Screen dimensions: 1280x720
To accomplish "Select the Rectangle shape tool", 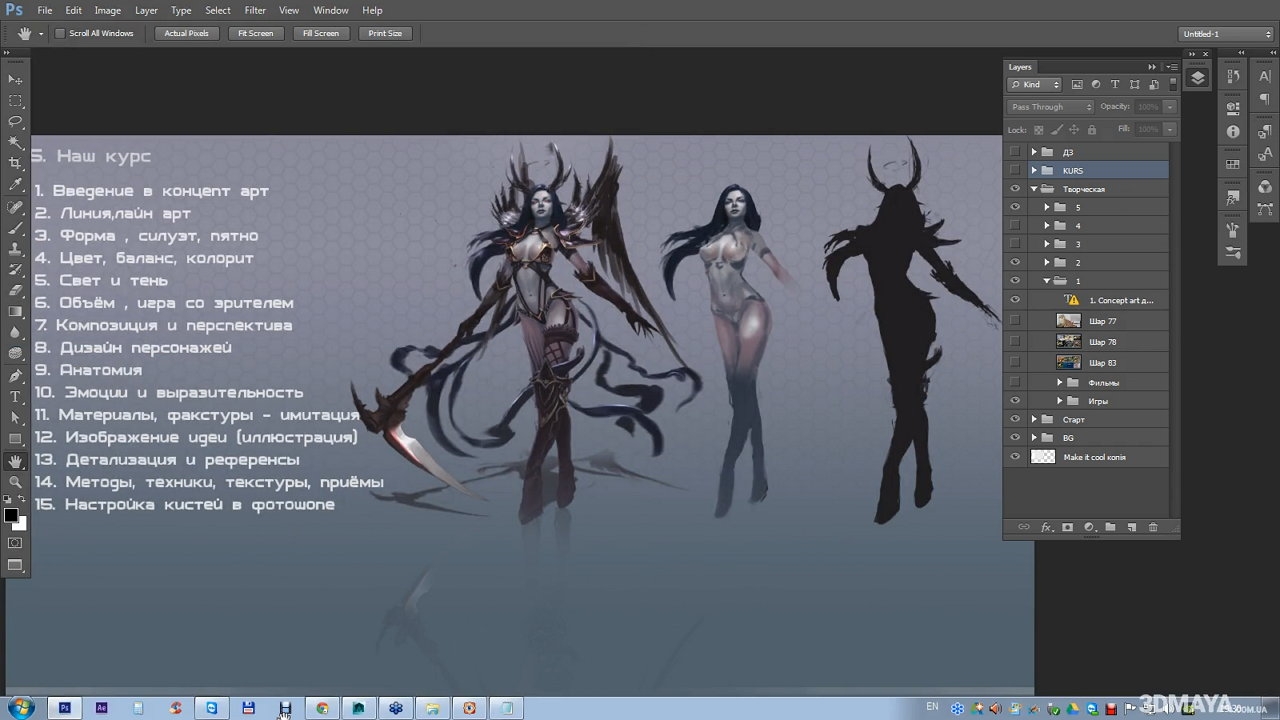I will [x=15, y=439].
